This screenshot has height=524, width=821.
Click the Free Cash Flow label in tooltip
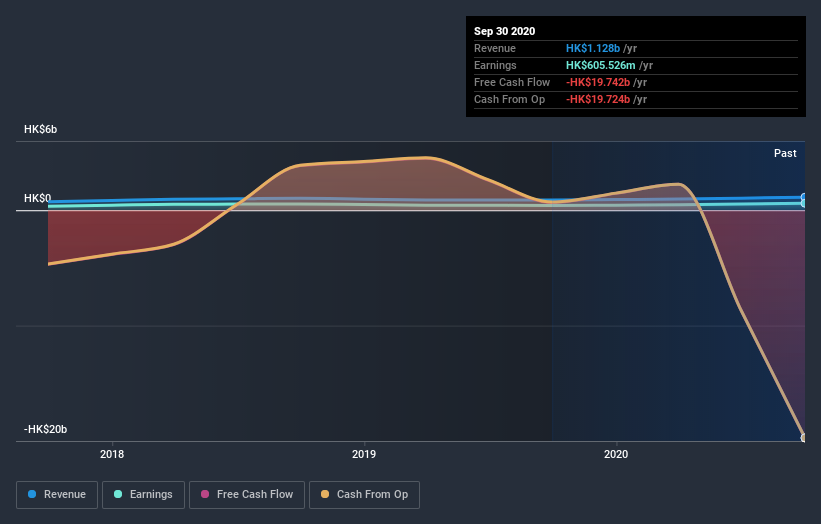[x=512, y=82]
